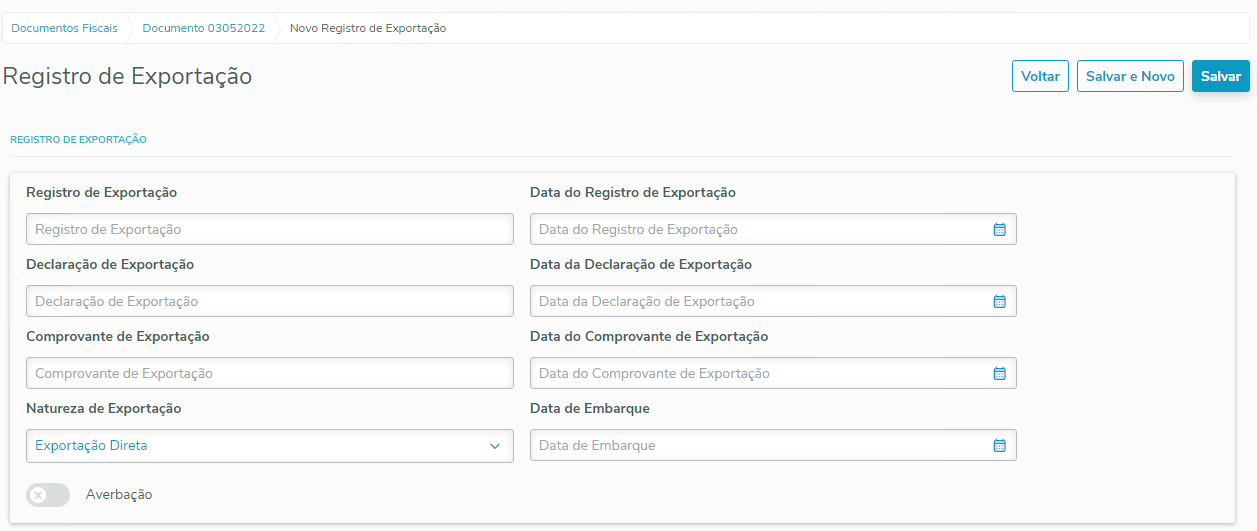The width and height of the screenshot is (1257, 531).
Task: Click the Declaração de Exportação input field
Action: pos(269,301)
